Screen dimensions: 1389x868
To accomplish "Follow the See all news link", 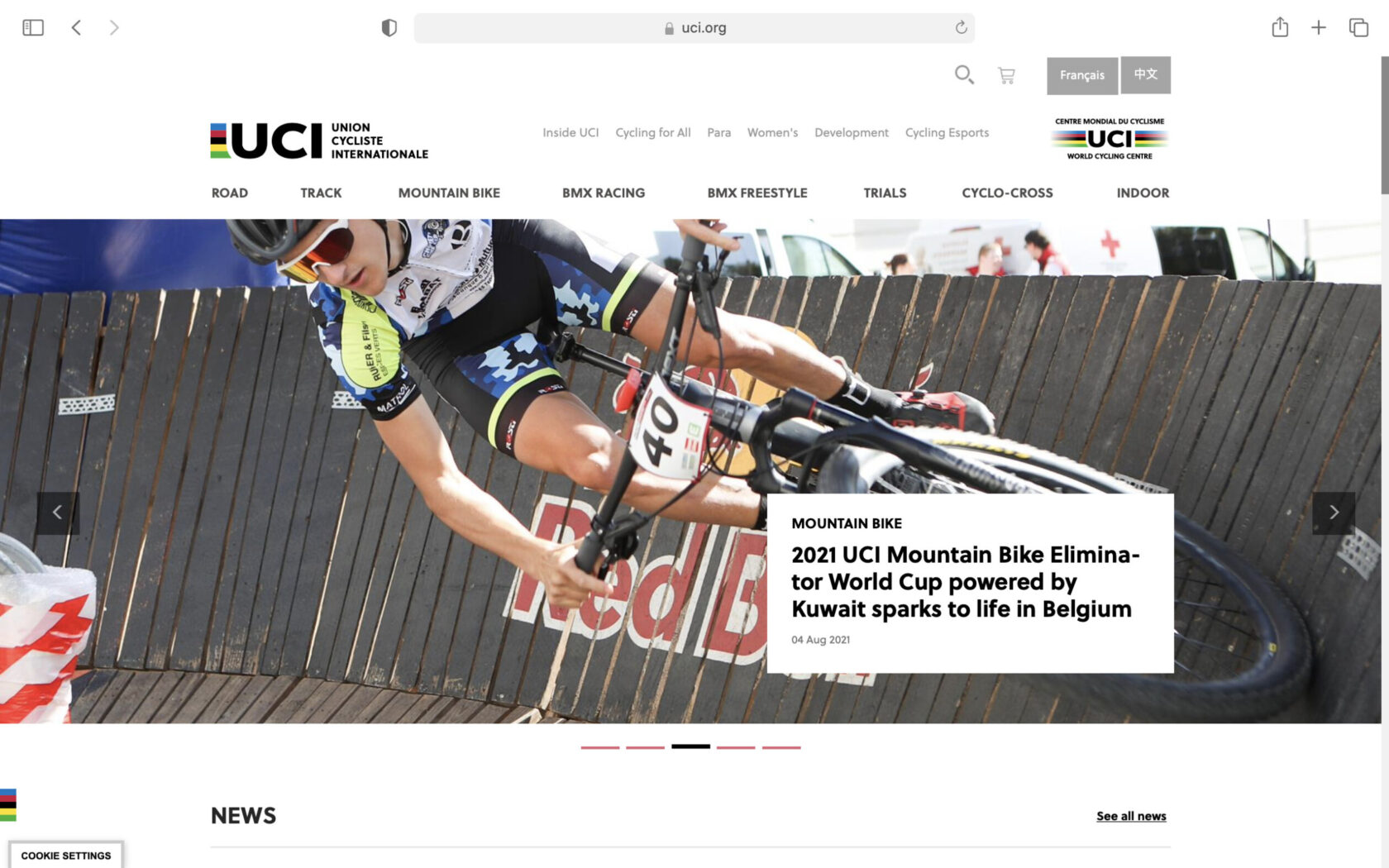I will (x=1131, y=816).
